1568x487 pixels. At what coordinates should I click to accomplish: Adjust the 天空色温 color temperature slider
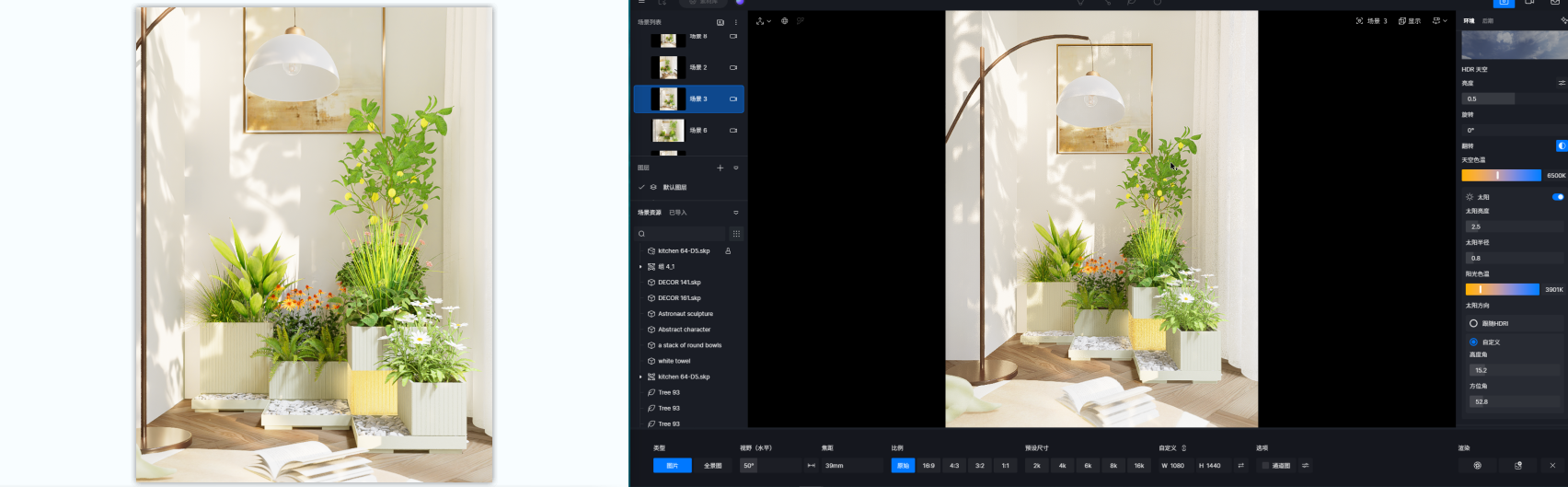point(1501,175)
